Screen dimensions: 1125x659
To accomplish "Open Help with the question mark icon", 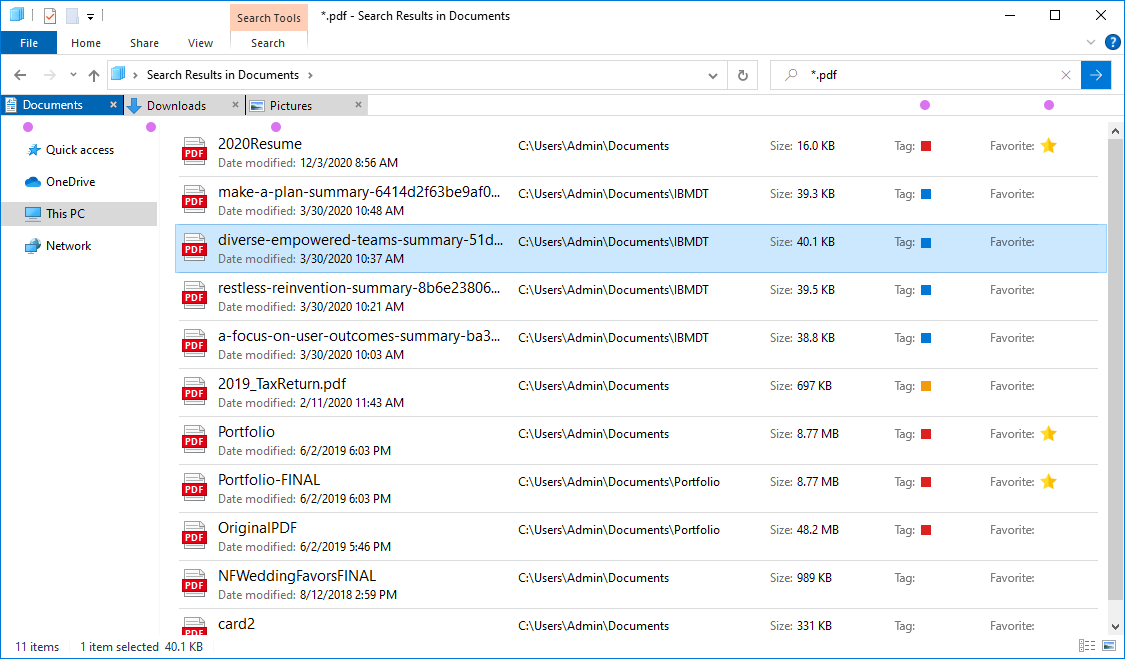I will pos(1112,43).
